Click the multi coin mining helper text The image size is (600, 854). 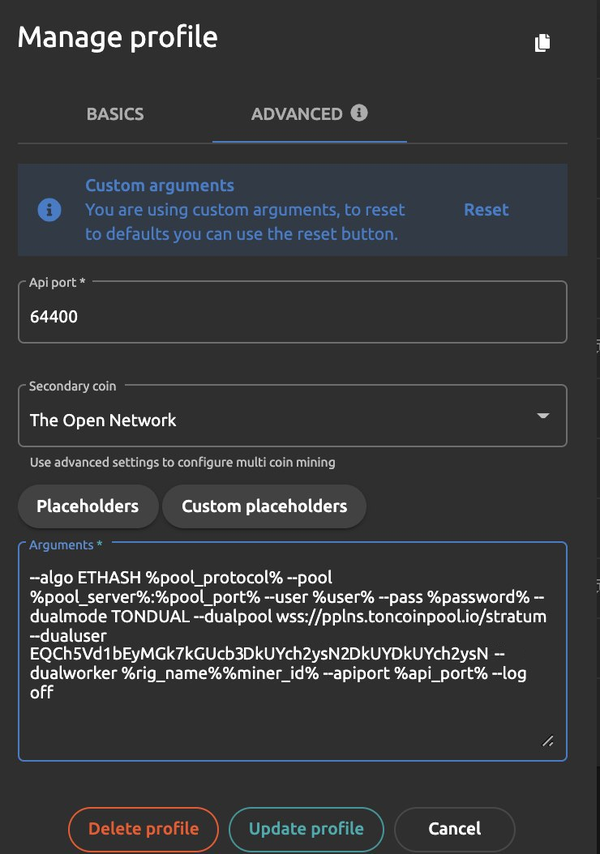[x=182, y=462]
